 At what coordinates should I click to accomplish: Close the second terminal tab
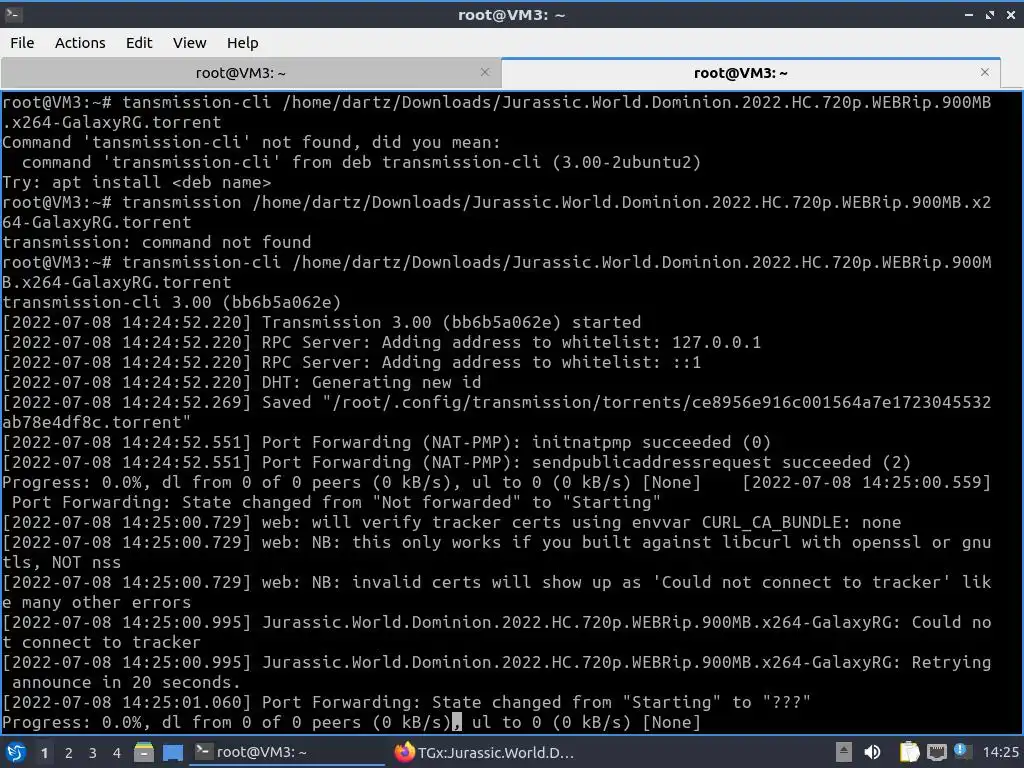point(985,72)
